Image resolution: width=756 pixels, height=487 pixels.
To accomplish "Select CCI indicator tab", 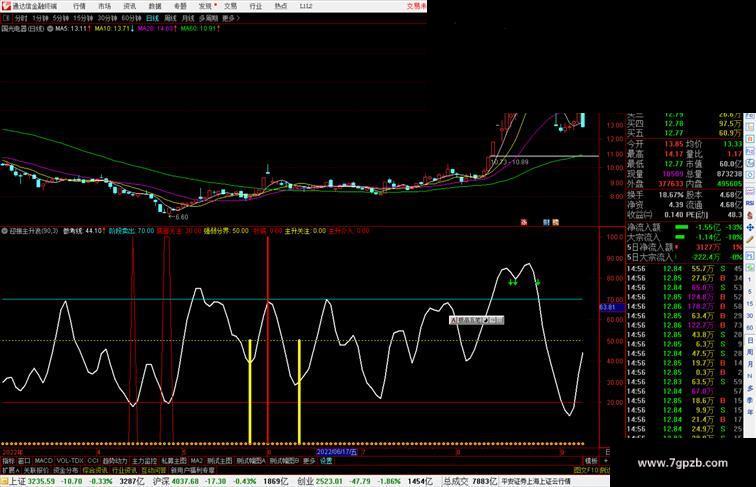I will (x=93, y=461).
